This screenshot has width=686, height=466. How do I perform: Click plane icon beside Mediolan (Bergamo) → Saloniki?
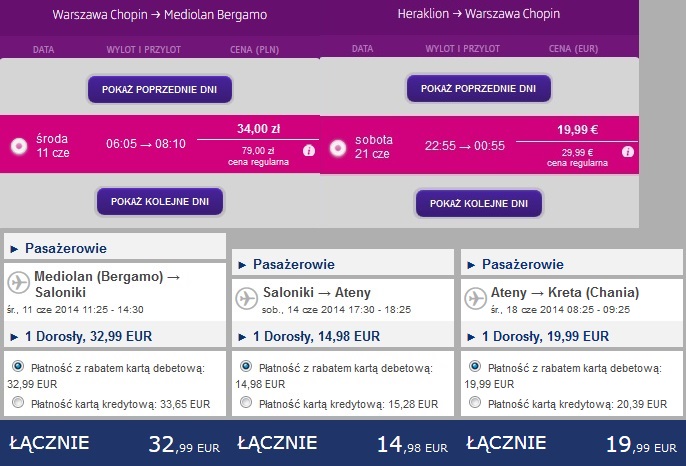coord(18,282)
